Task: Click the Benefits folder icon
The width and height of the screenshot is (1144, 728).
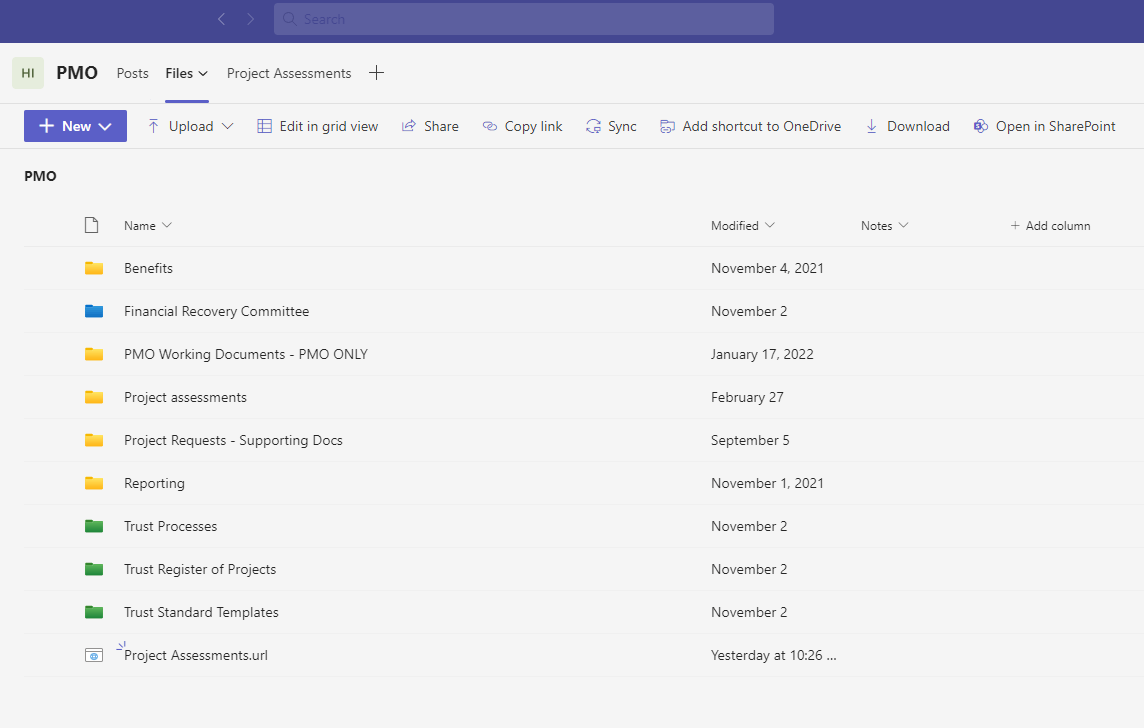Action: (x=93, y=268)
